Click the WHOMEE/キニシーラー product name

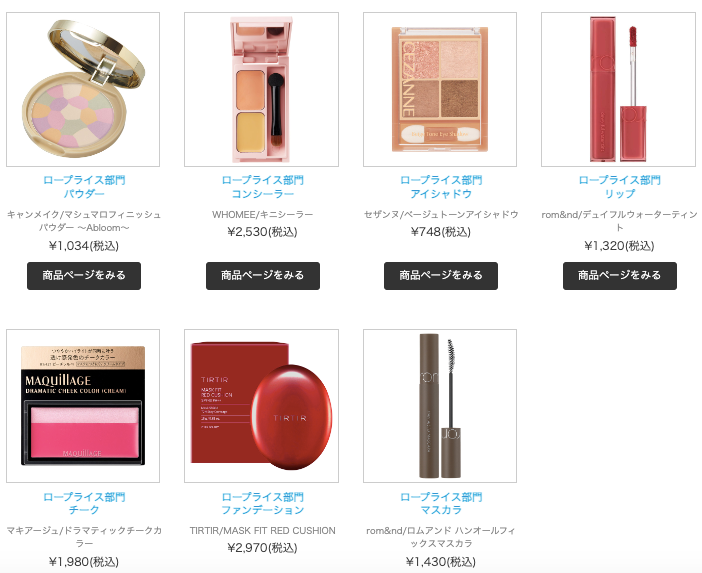(x=263, y=214)
